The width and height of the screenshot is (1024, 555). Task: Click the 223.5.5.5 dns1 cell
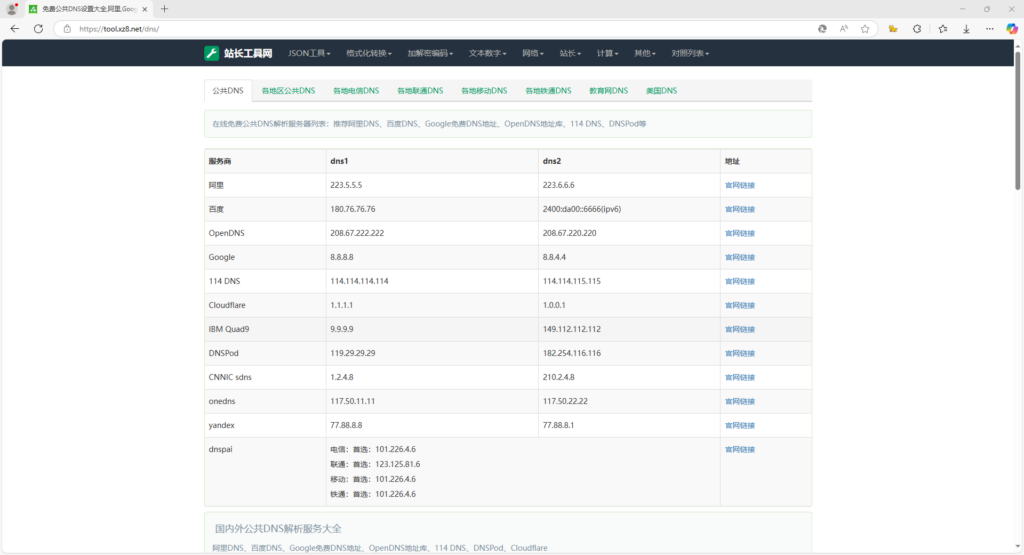point(432,185)
